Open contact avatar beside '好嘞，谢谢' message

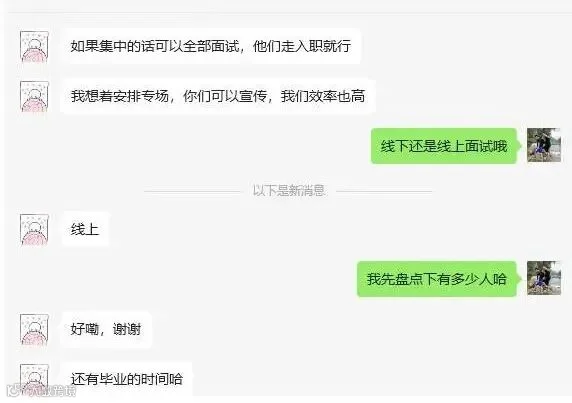point(34,329)
